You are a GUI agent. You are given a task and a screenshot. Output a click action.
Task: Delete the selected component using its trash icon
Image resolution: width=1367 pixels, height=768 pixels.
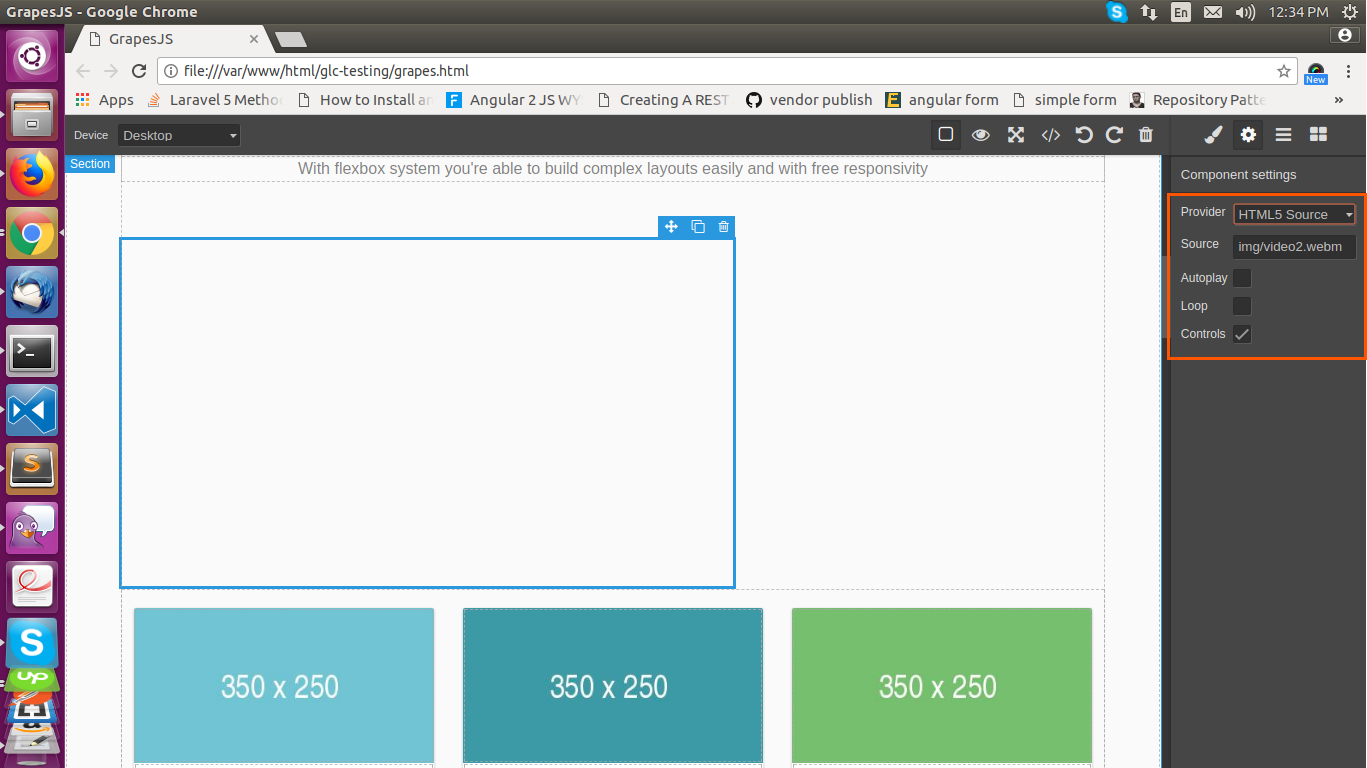click(x=723, y=227)
